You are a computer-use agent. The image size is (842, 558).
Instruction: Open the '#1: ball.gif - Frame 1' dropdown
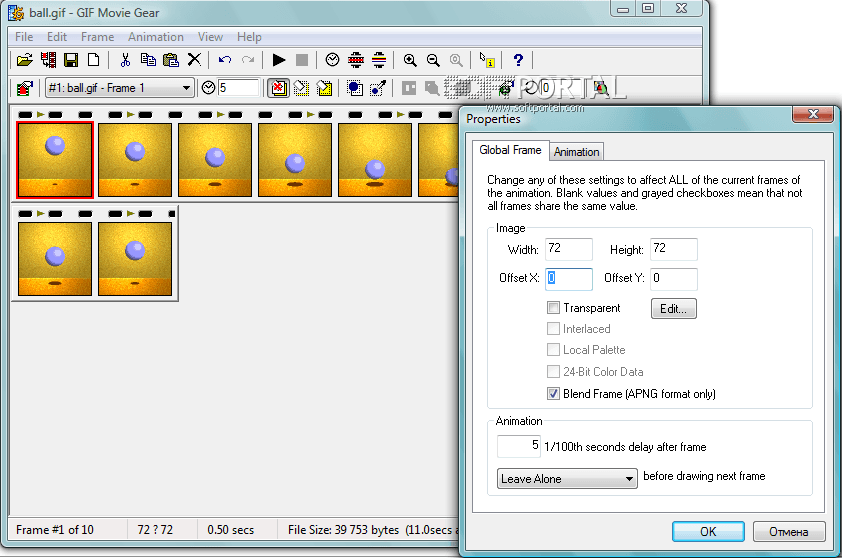[x=120, y=88]
